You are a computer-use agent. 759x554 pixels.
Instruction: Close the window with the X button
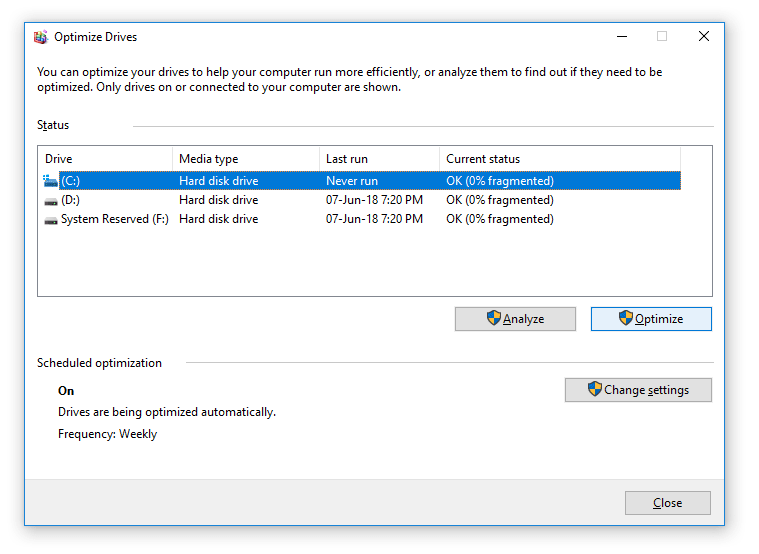[704, 36]
